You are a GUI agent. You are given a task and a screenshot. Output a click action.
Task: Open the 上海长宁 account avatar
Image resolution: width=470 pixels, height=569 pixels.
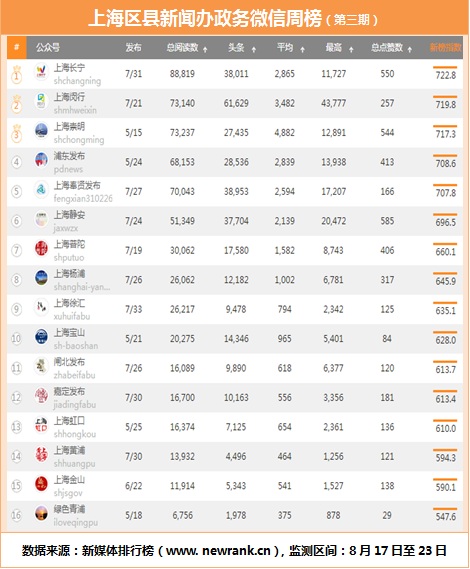coord(41,71)
